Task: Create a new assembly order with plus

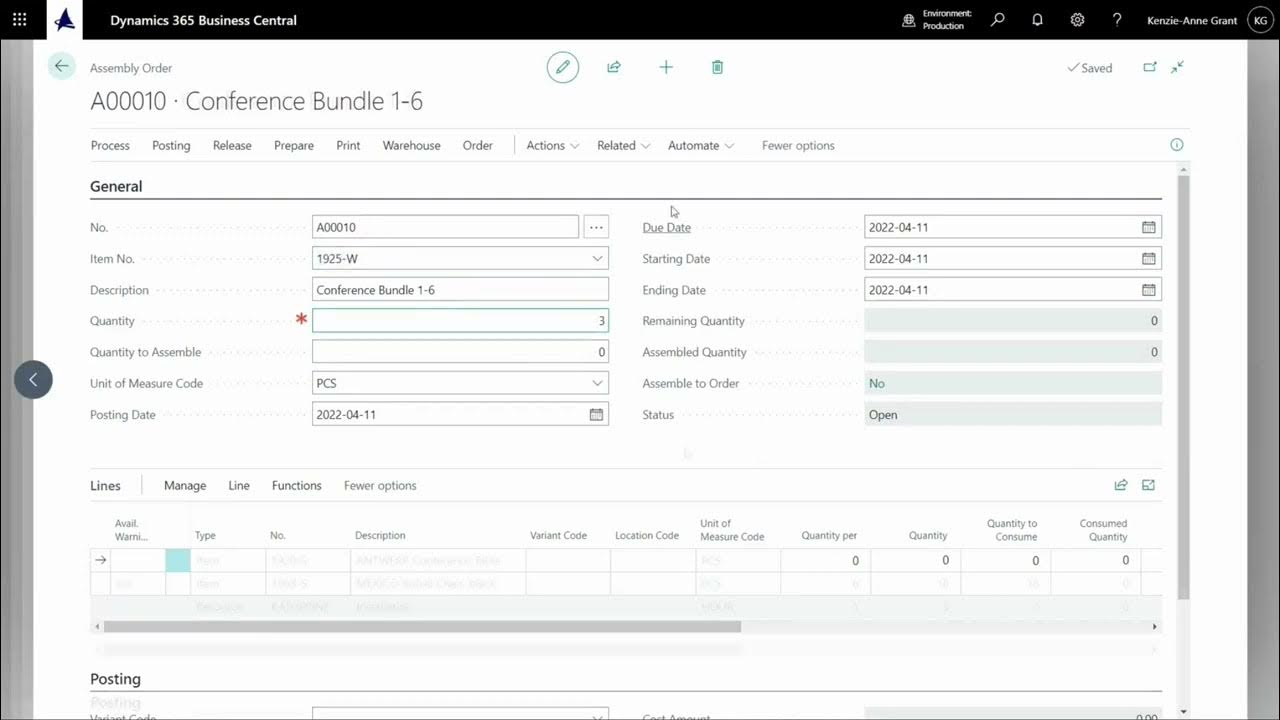Action: (x=666, y=67)
